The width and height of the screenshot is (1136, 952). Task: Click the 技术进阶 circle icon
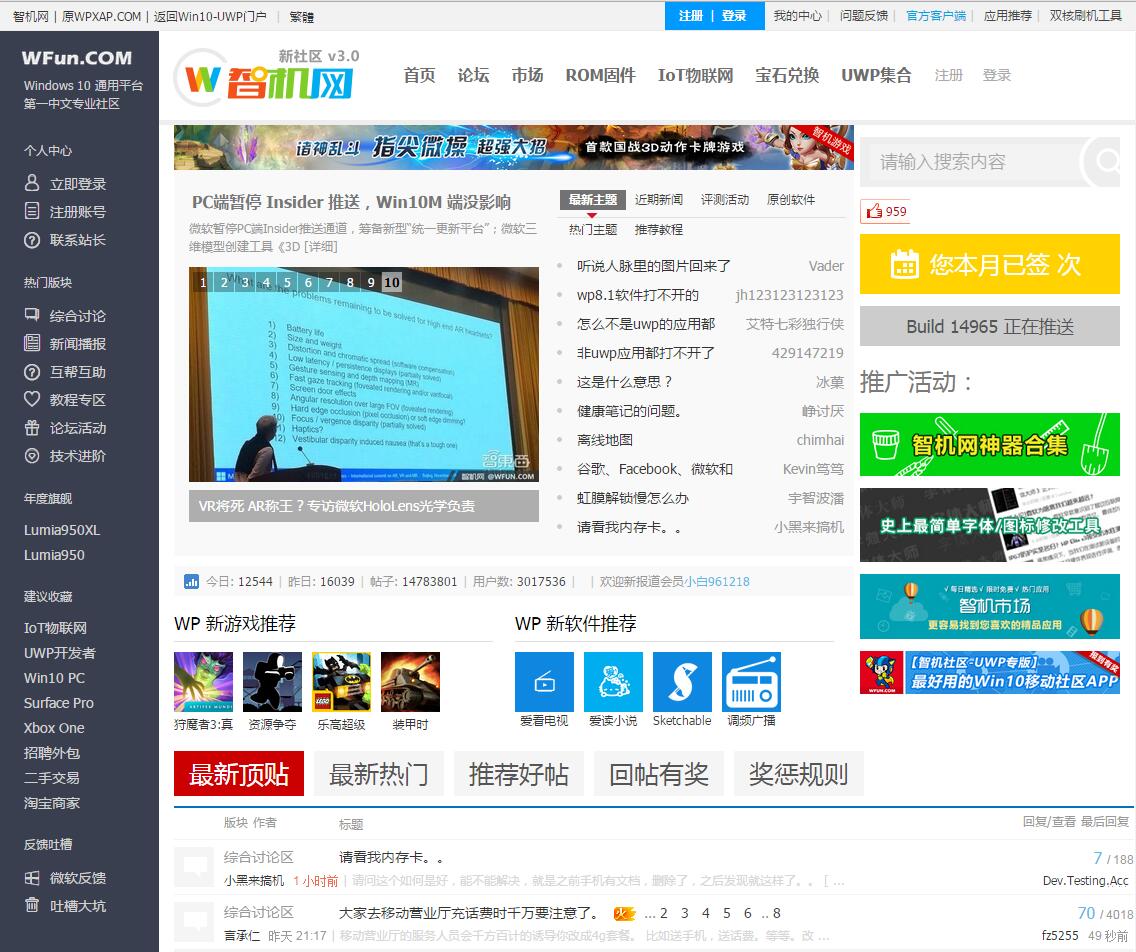(32, 456)
